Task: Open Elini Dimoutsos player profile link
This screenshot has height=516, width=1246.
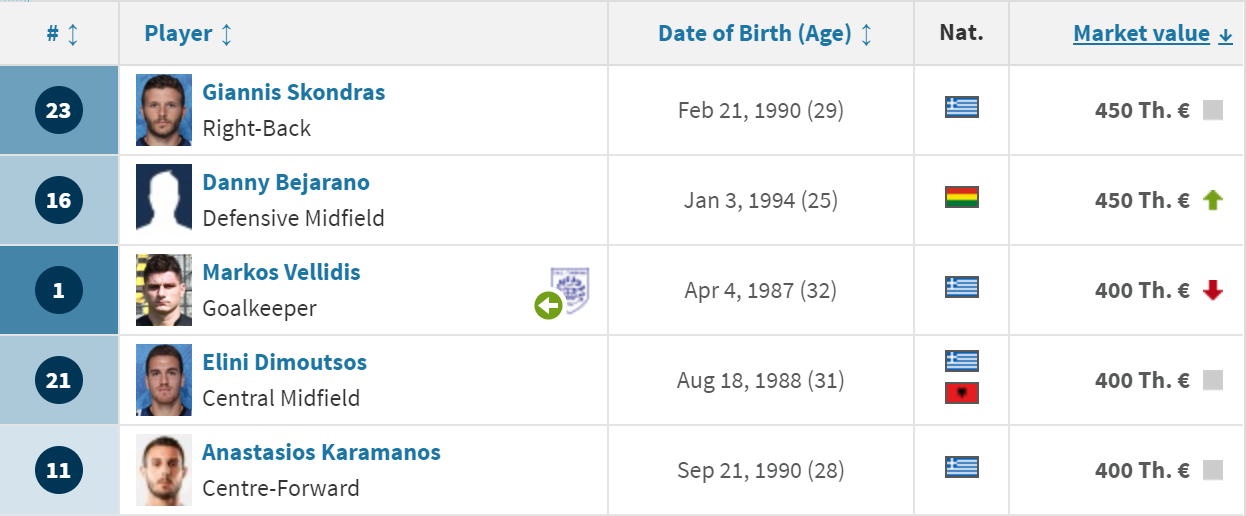Action: [285, 362]
